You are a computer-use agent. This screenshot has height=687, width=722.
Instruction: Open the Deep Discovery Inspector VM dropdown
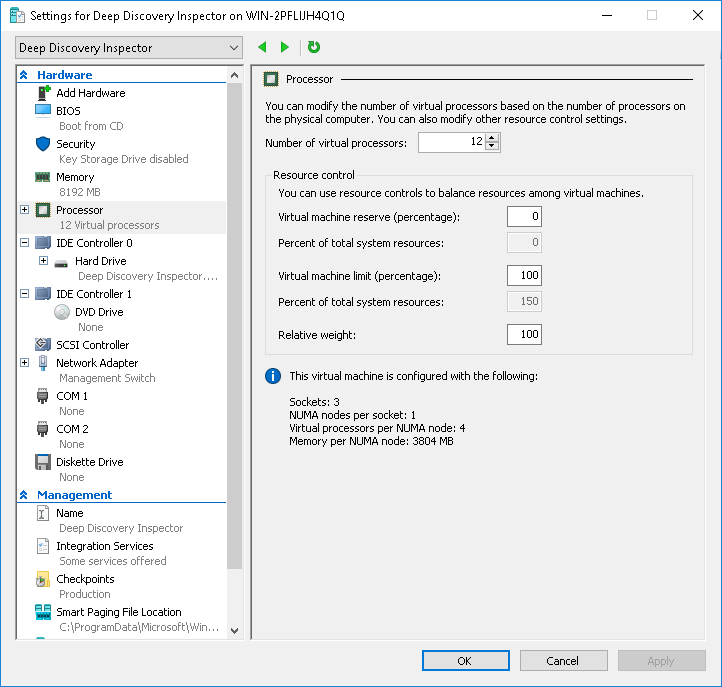(129, 48)
